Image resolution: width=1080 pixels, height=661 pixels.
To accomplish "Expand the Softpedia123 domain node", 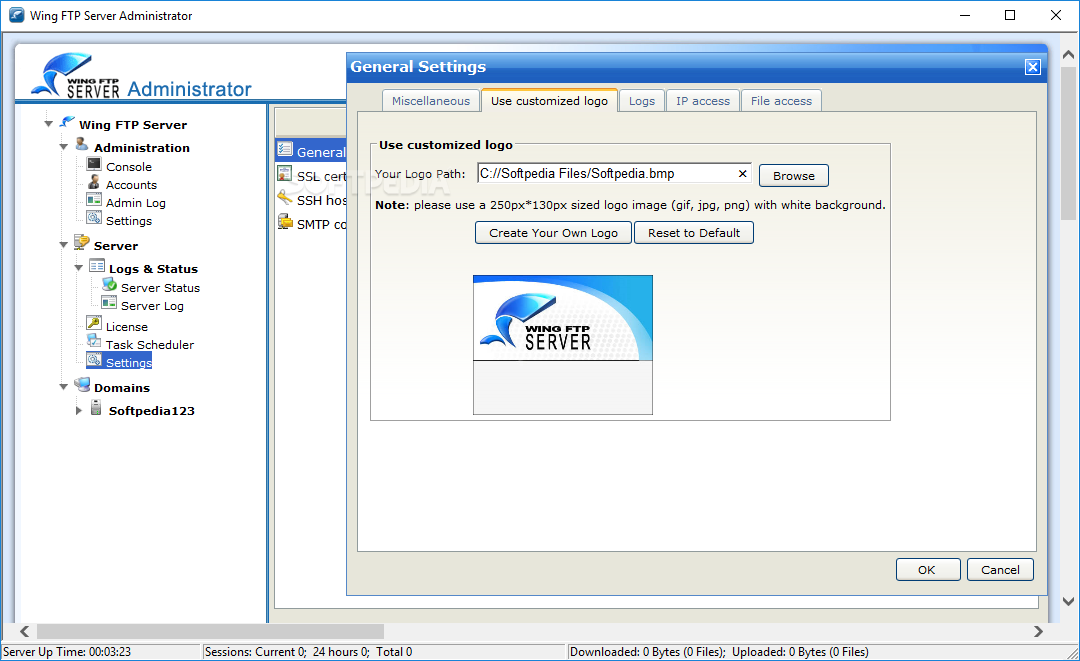I will click(x=79, y=410).
